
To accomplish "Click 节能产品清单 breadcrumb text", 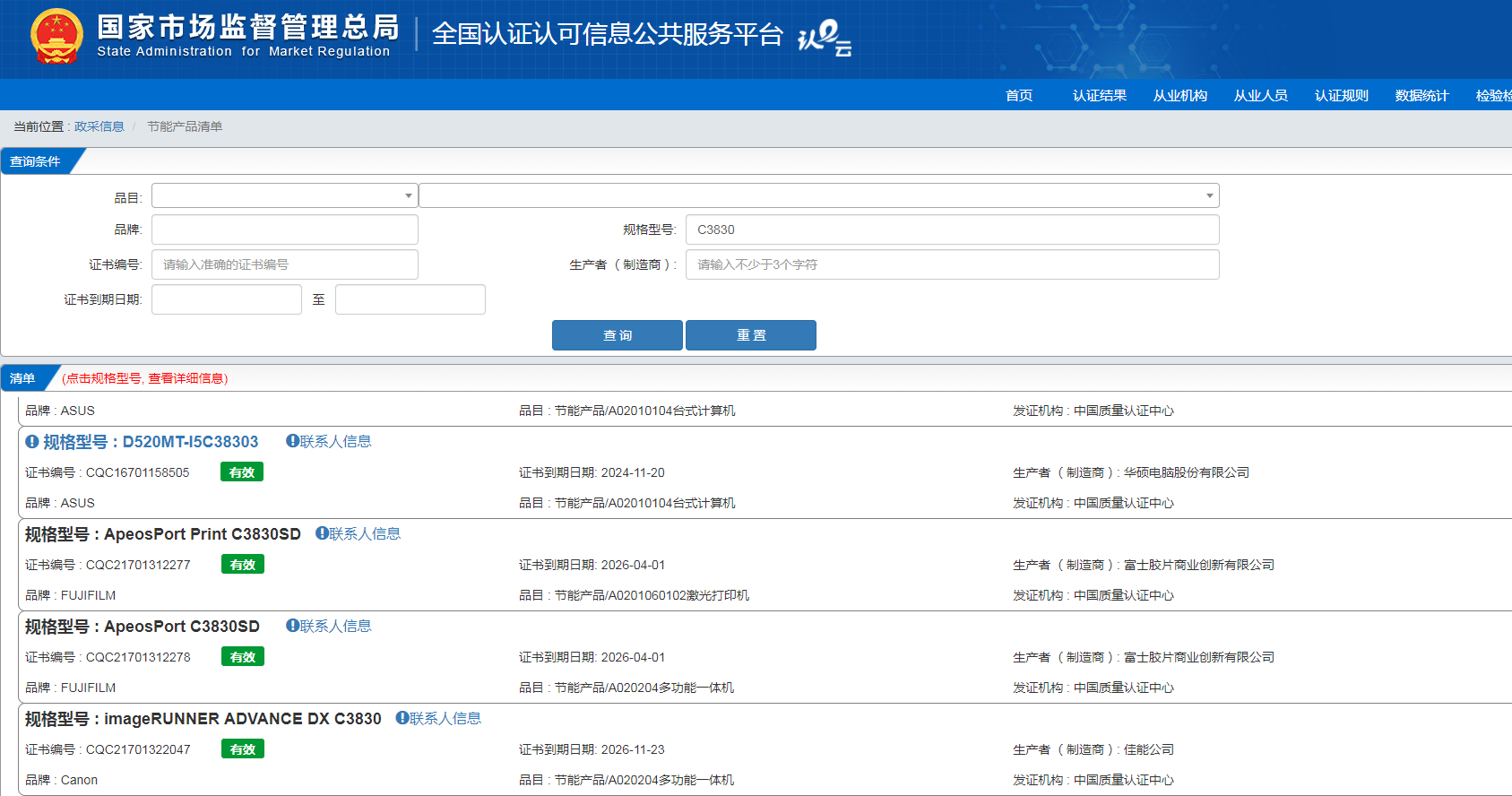I will (x=185, y=126).
